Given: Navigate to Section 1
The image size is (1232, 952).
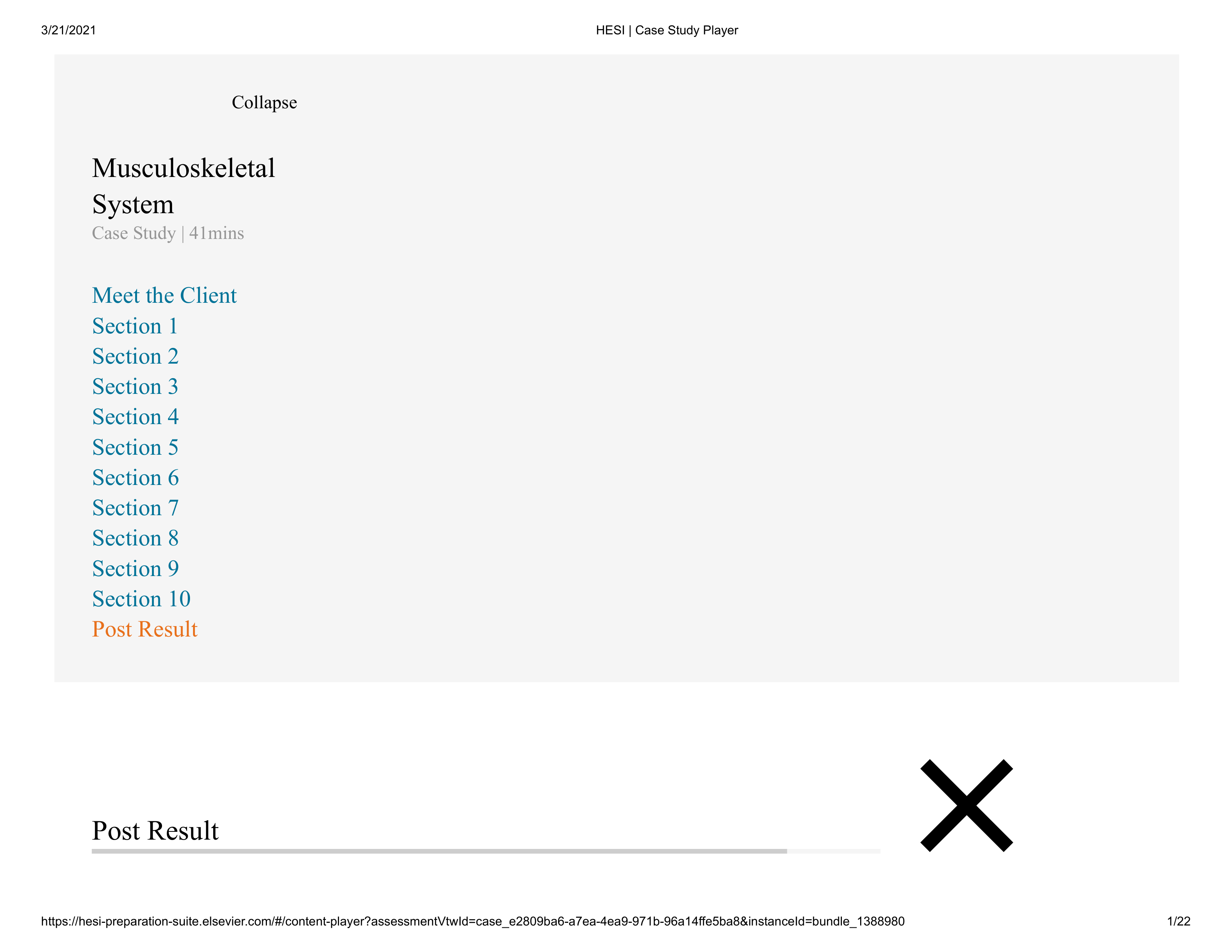Looking at the screenshot, I should [135, 325].
